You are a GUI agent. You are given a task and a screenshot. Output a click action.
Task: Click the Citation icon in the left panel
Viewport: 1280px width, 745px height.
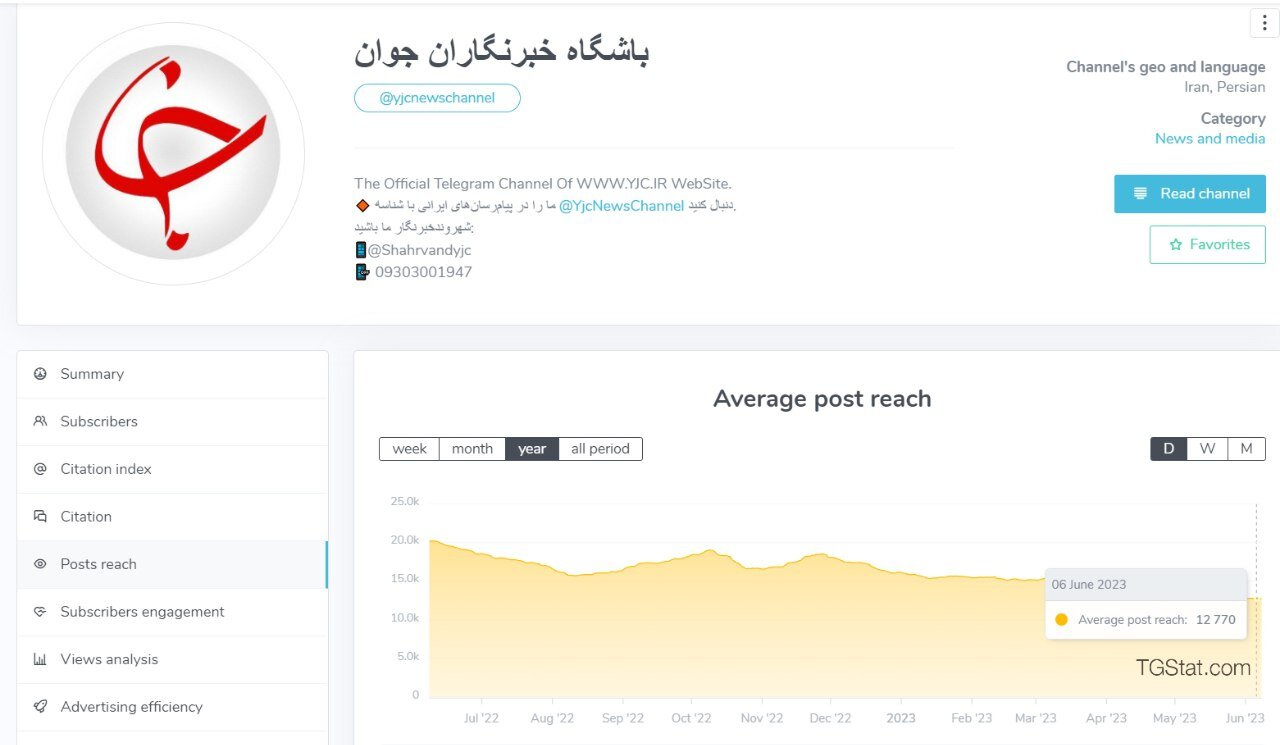point(40,516)
